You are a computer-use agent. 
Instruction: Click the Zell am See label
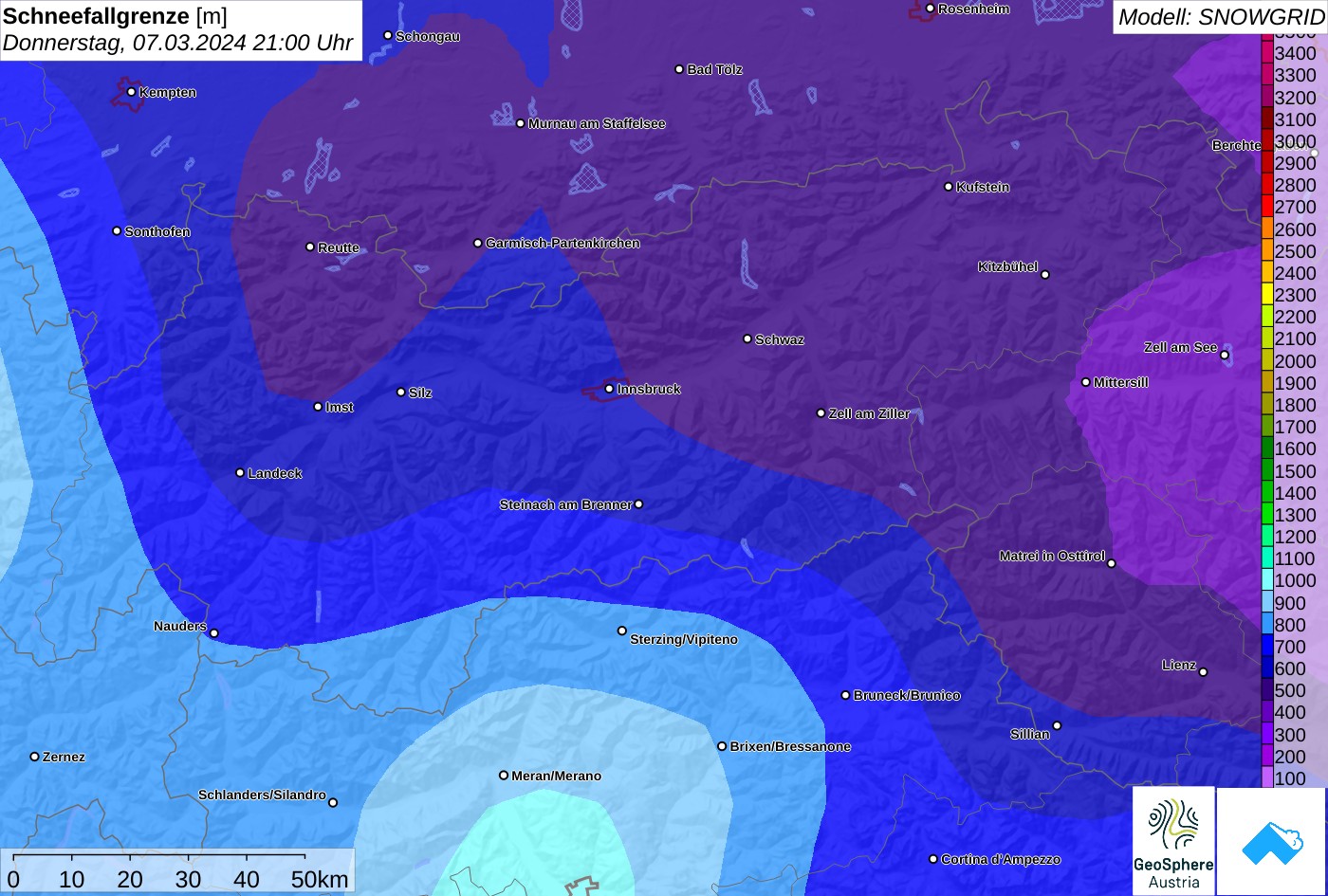tap(1181, 347)
